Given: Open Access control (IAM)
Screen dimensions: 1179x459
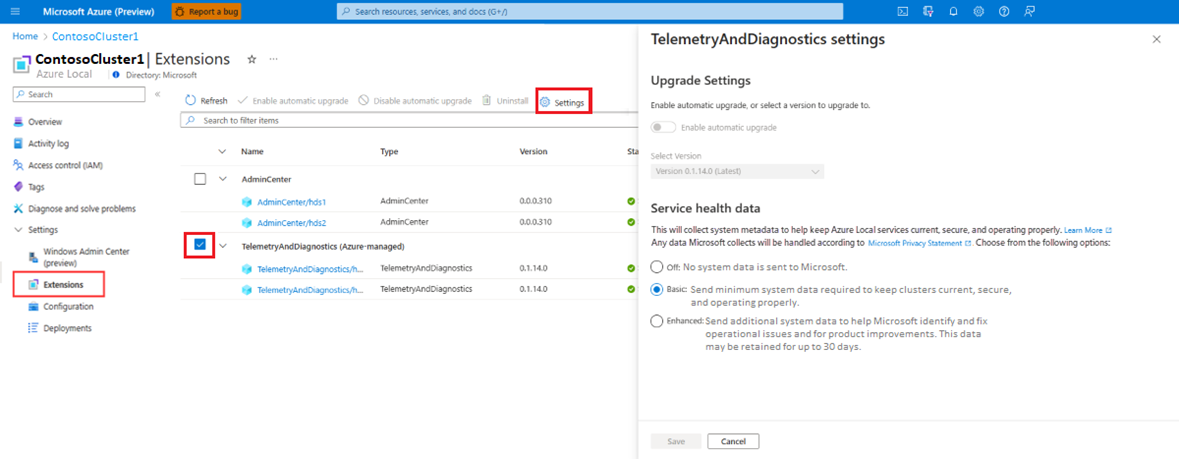Looking at the screenshot, I should [x=65, y=166].
